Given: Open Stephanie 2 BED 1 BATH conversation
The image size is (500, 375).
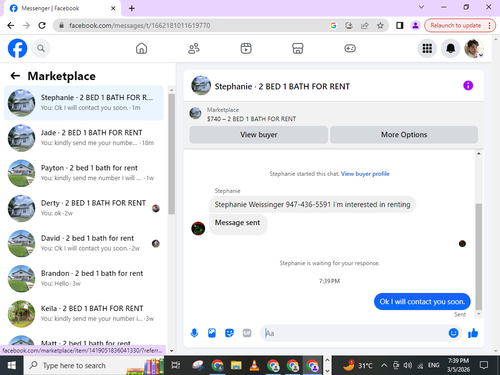Looking at the screenshot, I should [x=84, y=103].
